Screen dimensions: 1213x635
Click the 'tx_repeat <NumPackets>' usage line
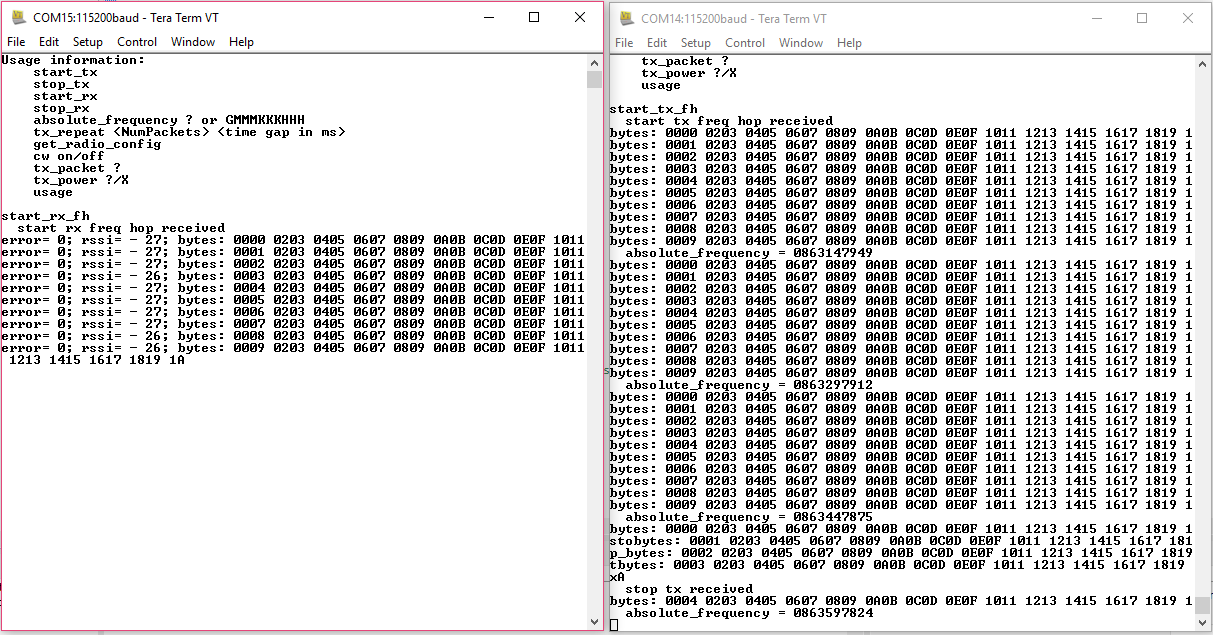(189, 132)
